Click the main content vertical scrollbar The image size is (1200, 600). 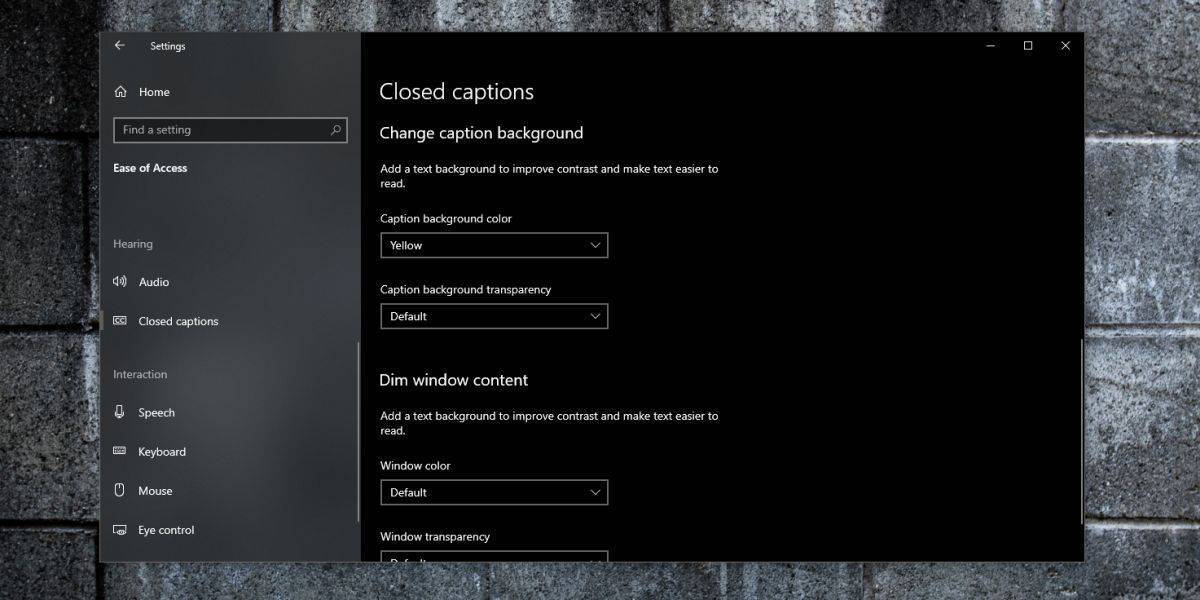(1080, 430)
